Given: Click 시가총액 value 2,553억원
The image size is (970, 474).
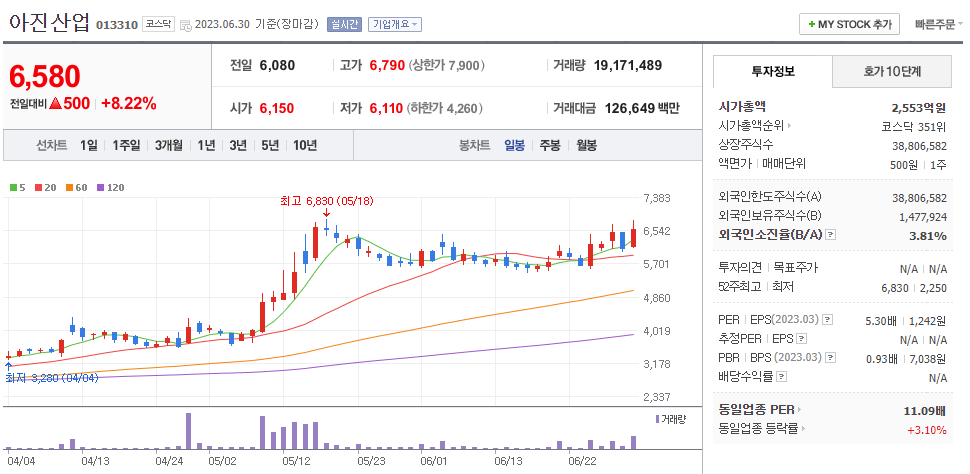Looking at the screenshot, I should coord(919,108).
